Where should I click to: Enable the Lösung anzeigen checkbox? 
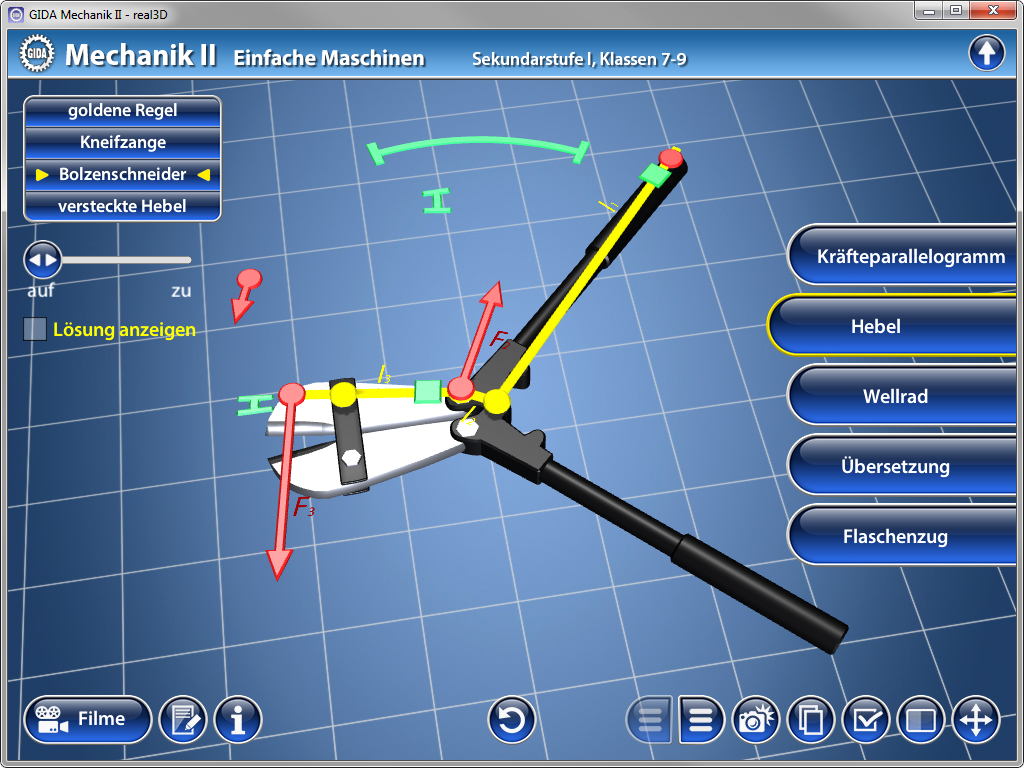point(35,329)
